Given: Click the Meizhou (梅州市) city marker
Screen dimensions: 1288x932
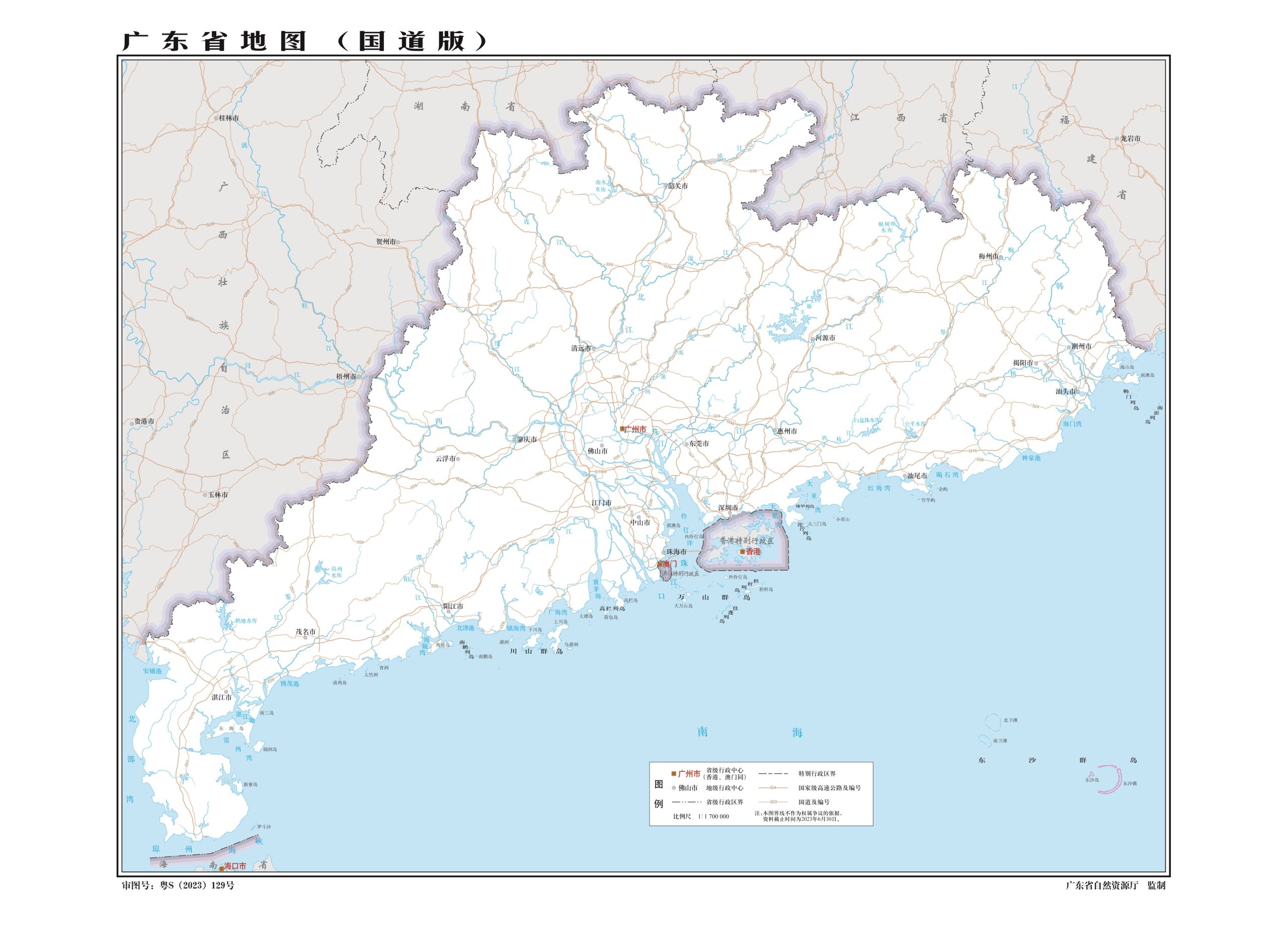Looking at the screenshot, I should [1001, 257].
